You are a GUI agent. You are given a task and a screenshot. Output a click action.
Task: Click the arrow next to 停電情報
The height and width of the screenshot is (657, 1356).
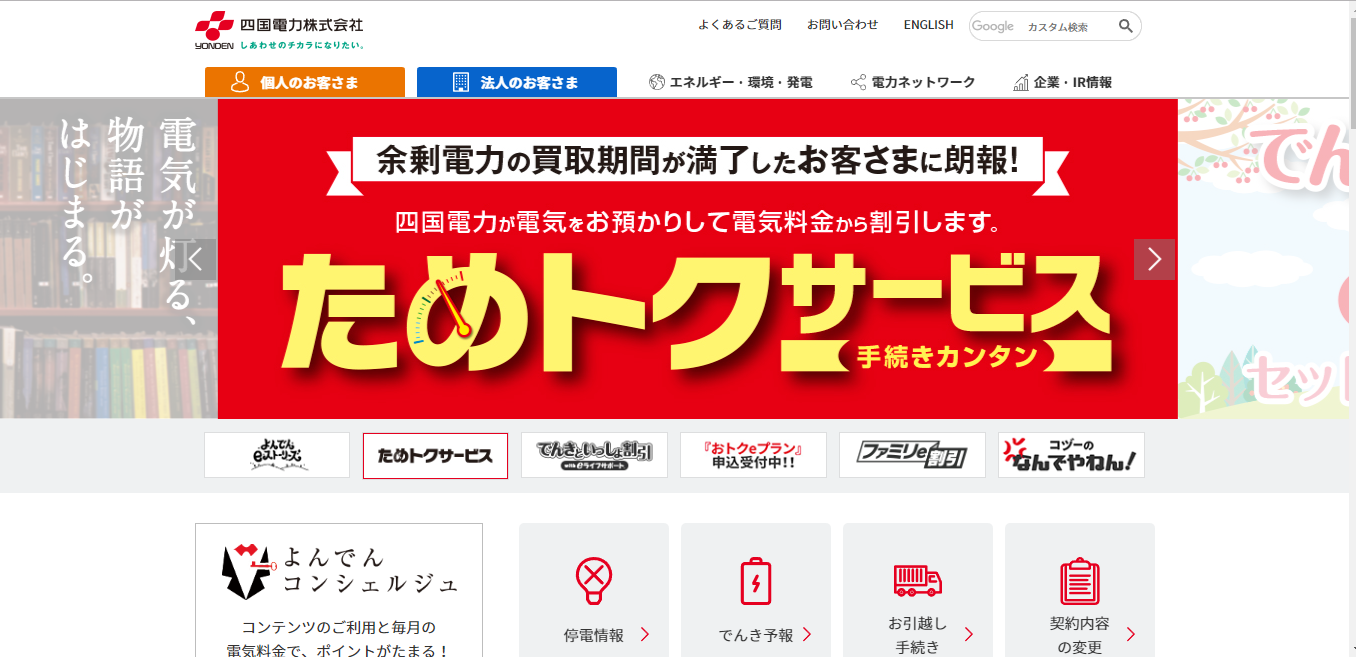click(x=645, y=634)
